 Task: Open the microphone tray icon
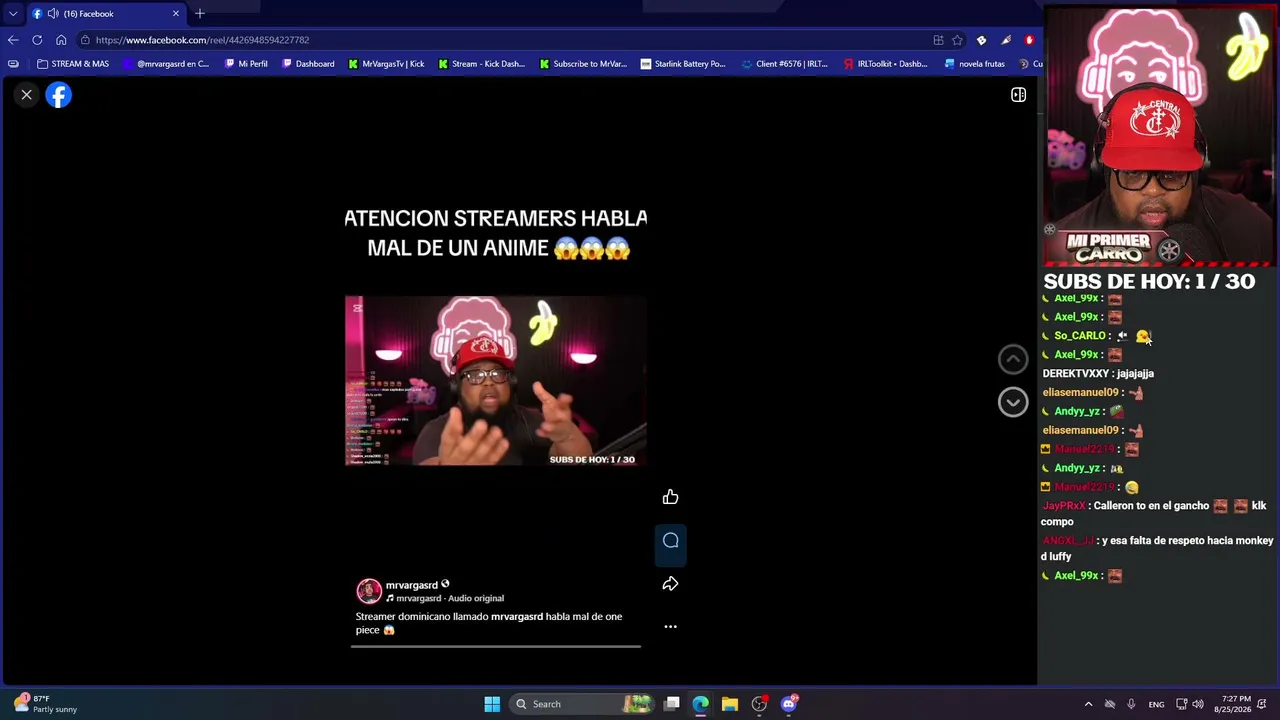pyautogui.click(x=1131, y=704)
